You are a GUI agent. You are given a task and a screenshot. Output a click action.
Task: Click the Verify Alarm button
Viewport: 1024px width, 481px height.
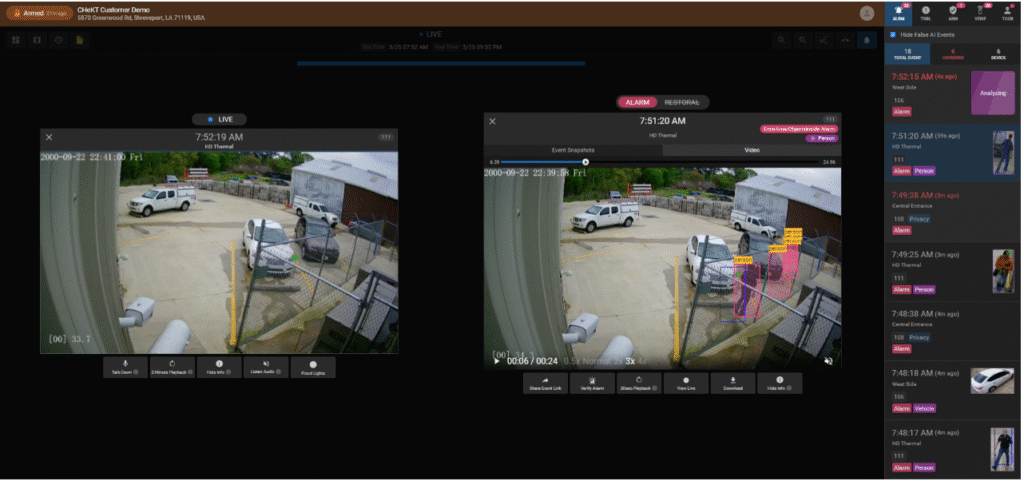[593, 383]
